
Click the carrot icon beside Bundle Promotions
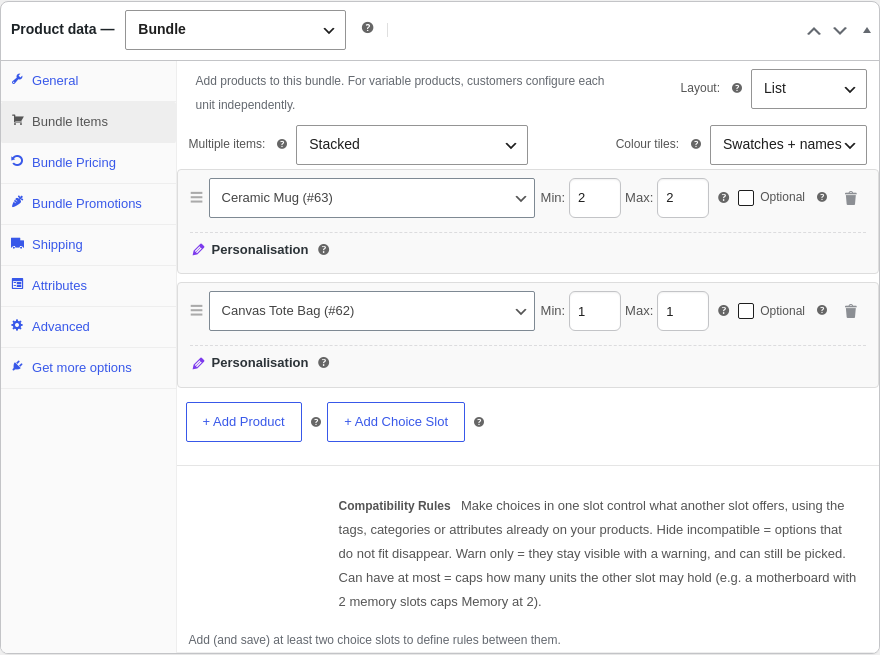coord(17,201)
